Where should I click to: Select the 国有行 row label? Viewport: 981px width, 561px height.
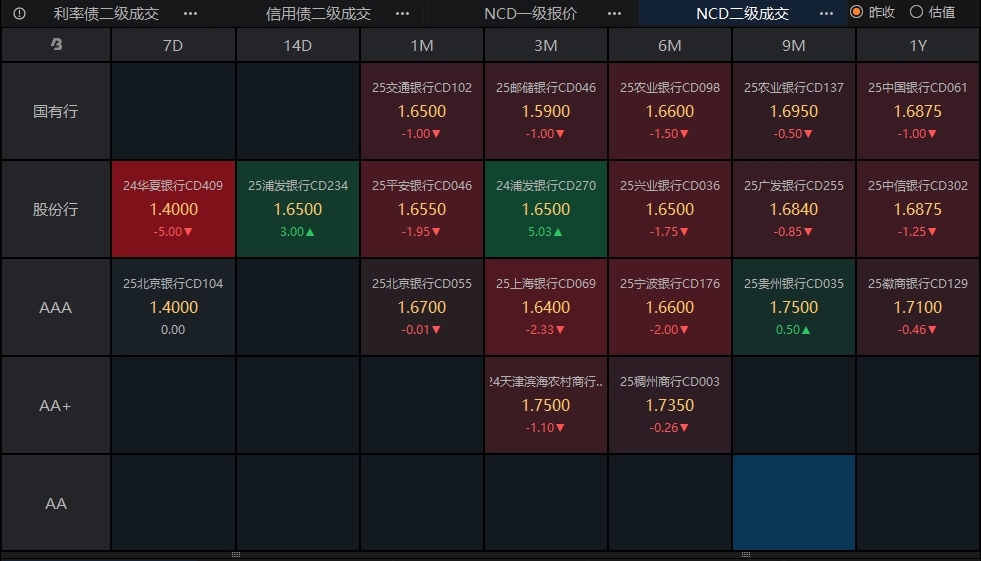[56, 111]
